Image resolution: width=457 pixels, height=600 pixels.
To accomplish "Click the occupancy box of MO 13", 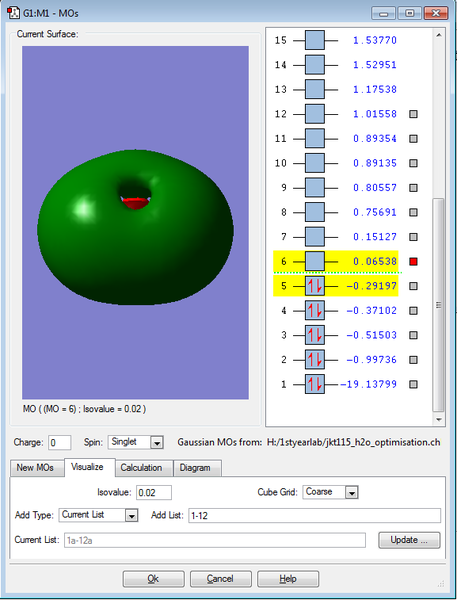I will (315, 89).
